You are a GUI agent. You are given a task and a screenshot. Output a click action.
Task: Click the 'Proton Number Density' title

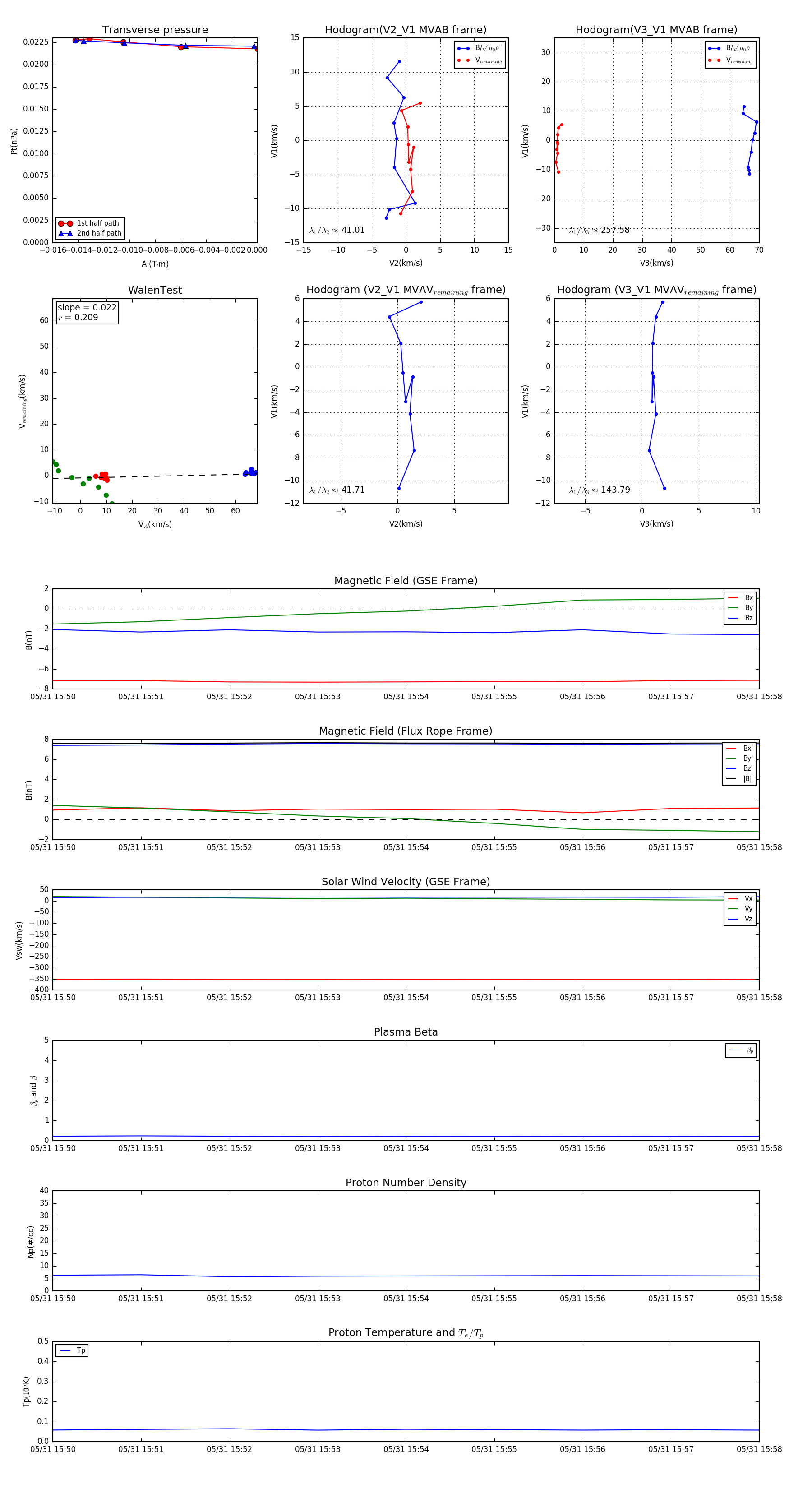click(x=406, y=1183)
